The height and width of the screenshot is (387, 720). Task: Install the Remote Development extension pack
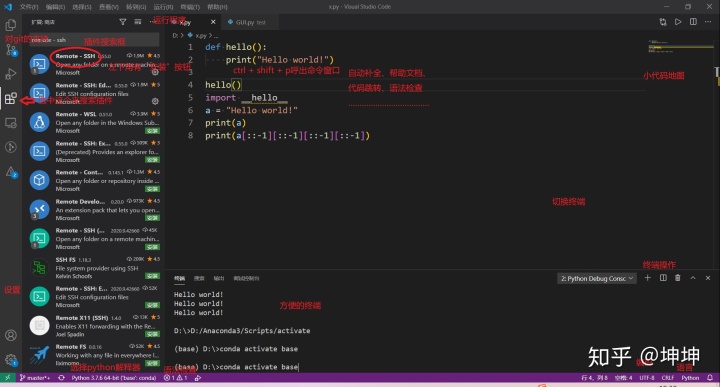click(152, 218)
